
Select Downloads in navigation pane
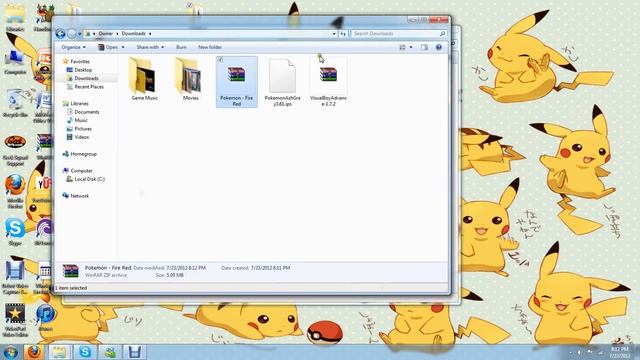(x=86, y=78)
